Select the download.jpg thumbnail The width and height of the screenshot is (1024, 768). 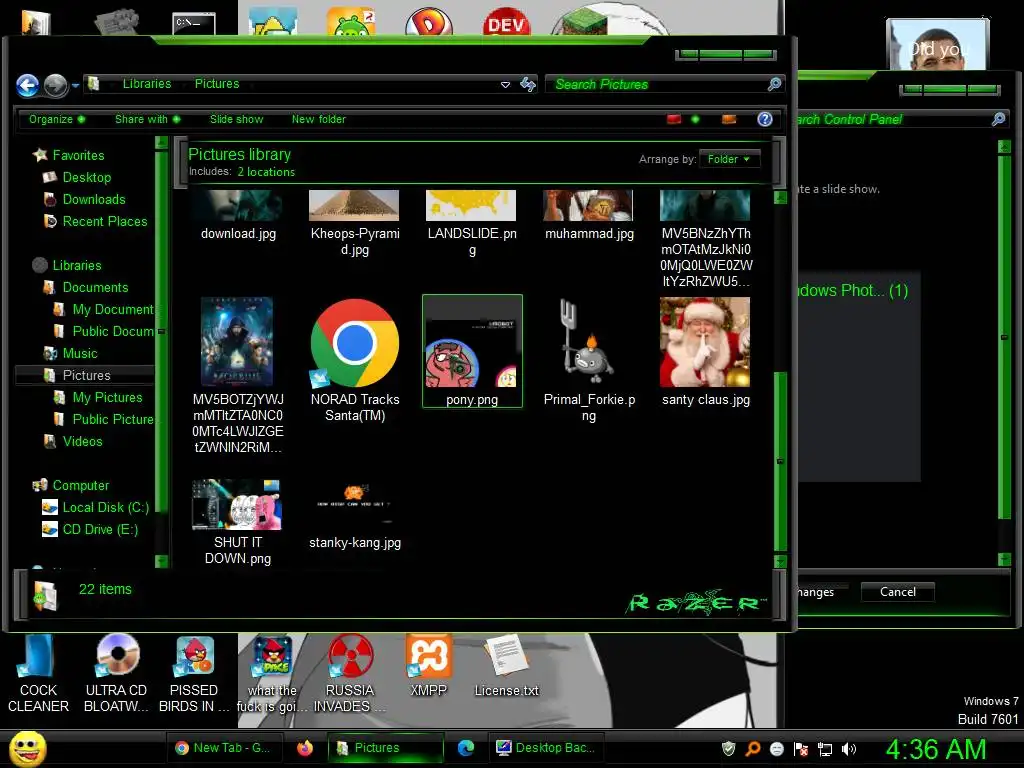238,216
